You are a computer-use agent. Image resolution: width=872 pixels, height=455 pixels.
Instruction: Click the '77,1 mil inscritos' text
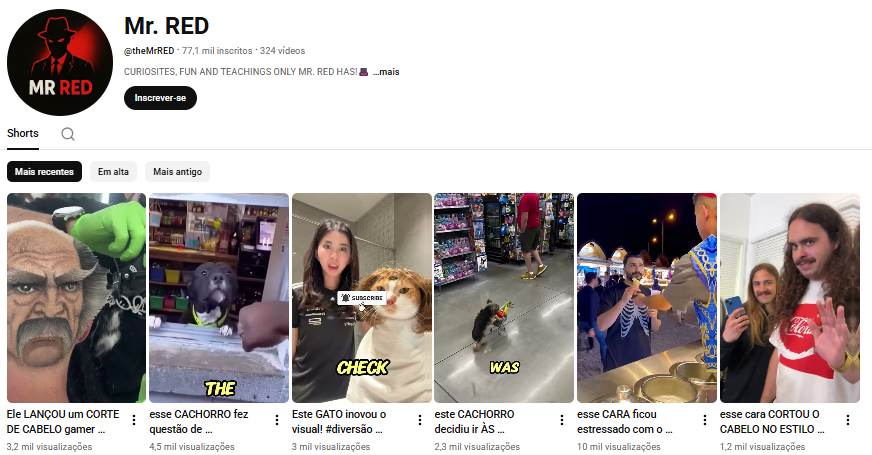(x=217, y=51)
